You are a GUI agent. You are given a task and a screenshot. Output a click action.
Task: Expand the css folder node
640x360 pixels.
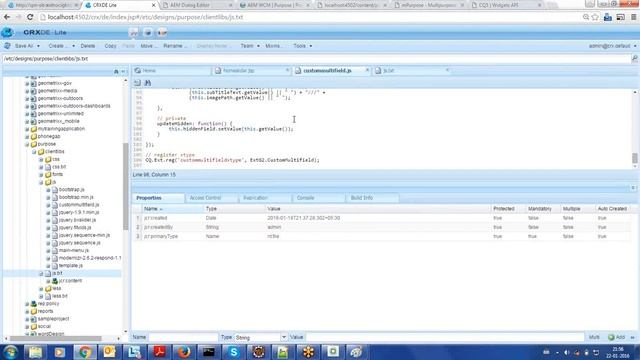[x=41, y=159]
